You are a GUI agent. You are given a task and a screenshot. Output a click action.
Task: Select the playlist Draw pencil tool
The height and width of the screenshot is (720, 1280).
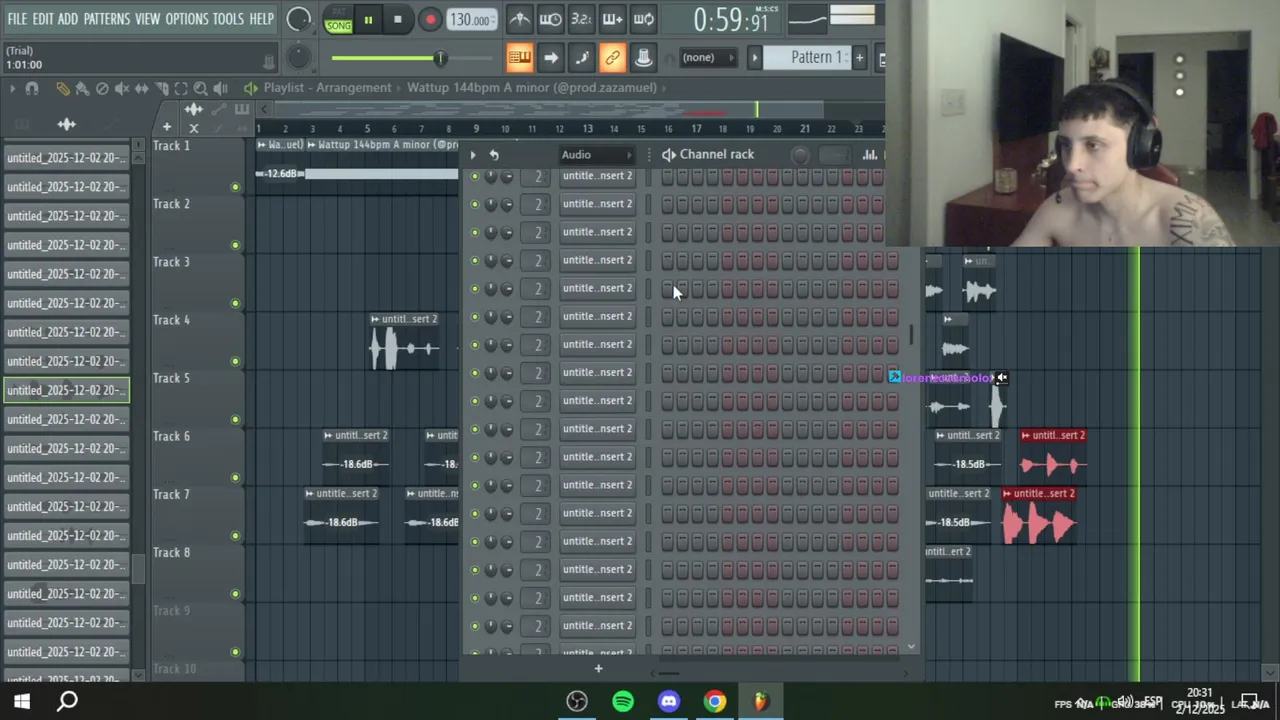(x=62, y=88)
